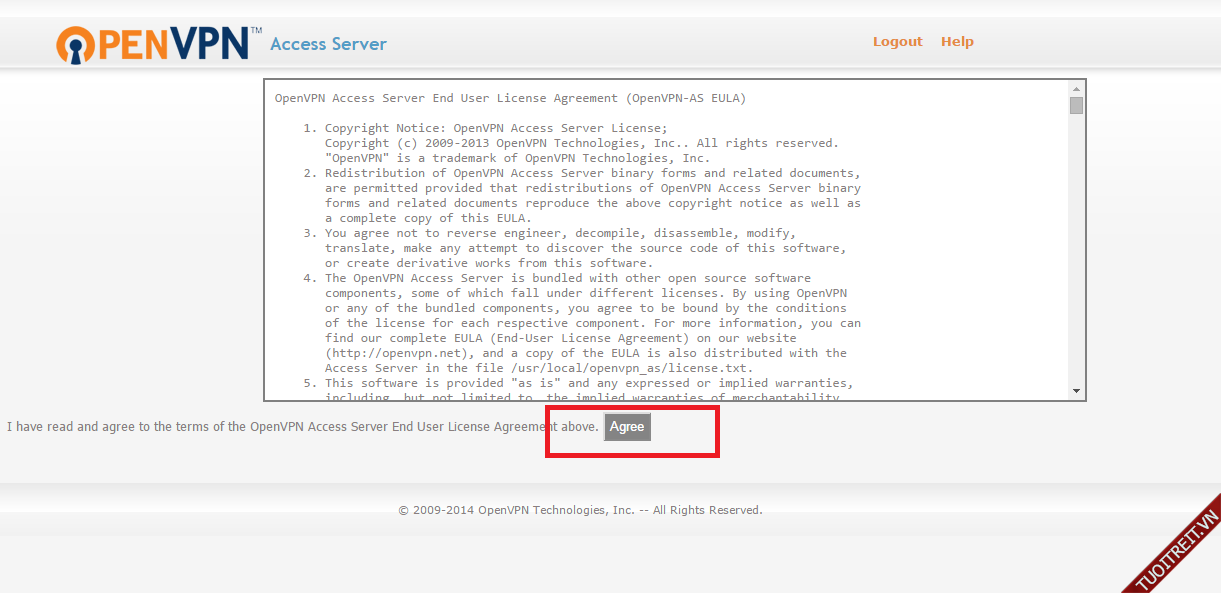Click the Access Server header title
1221x593 pixels.
pos(328,44)
